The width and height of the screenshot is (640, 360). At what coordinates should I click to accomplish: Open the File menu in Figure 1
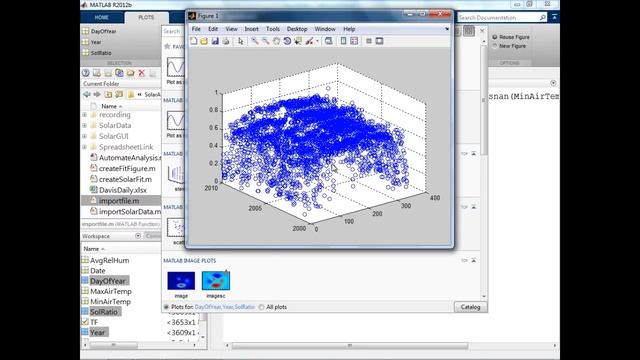coord(196,29)
